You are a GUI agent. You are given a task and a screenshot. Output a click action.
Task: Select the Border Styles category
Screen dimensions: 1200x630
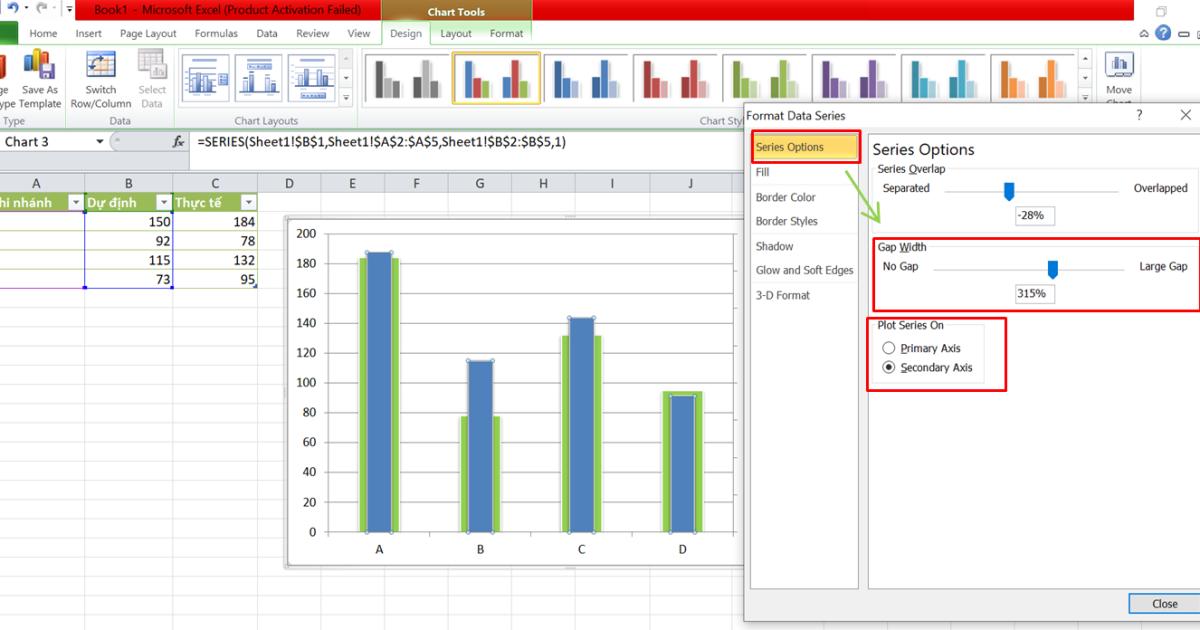pos(786,221)
